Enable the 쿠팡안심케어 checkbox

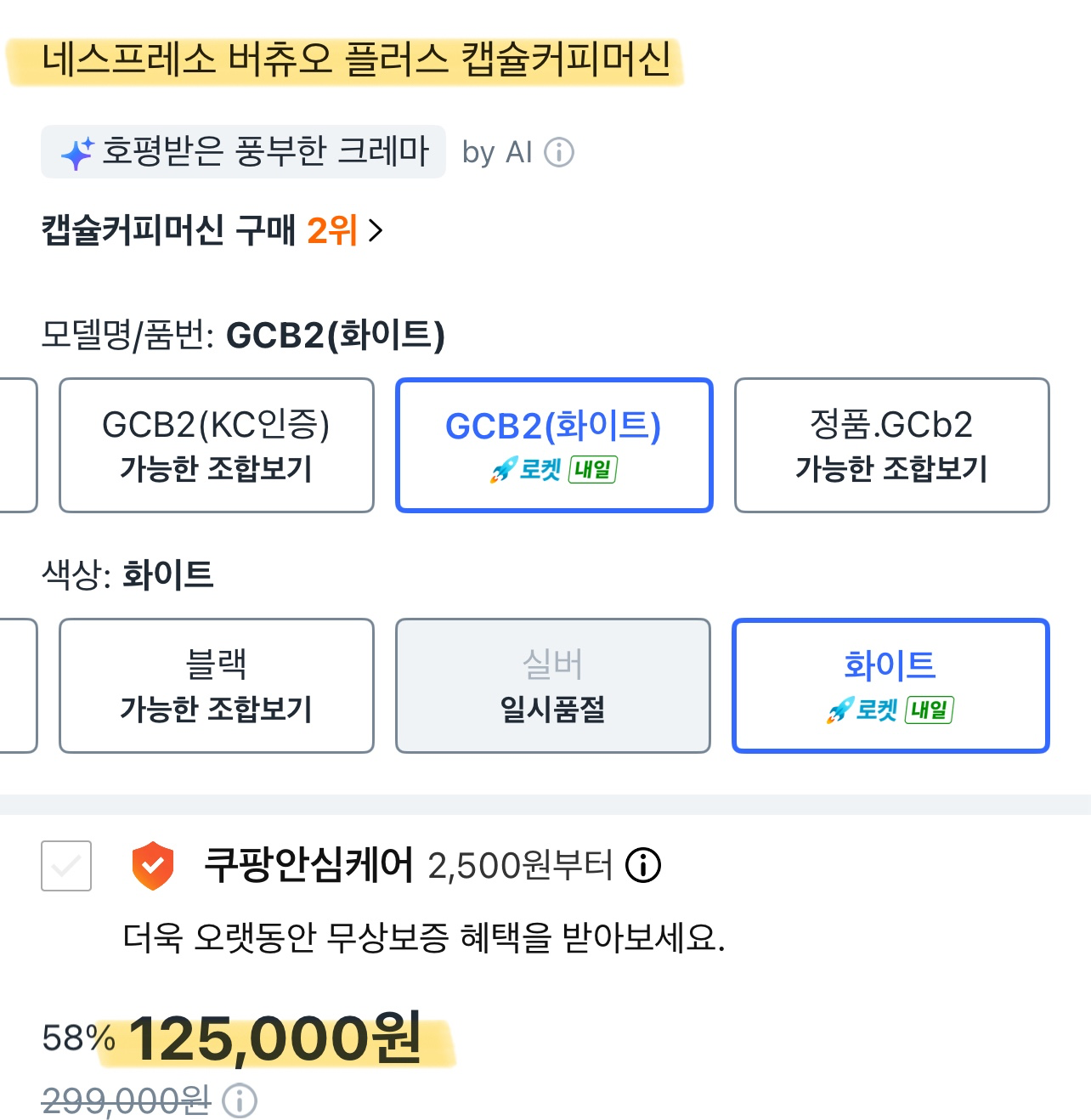[66, 866]
